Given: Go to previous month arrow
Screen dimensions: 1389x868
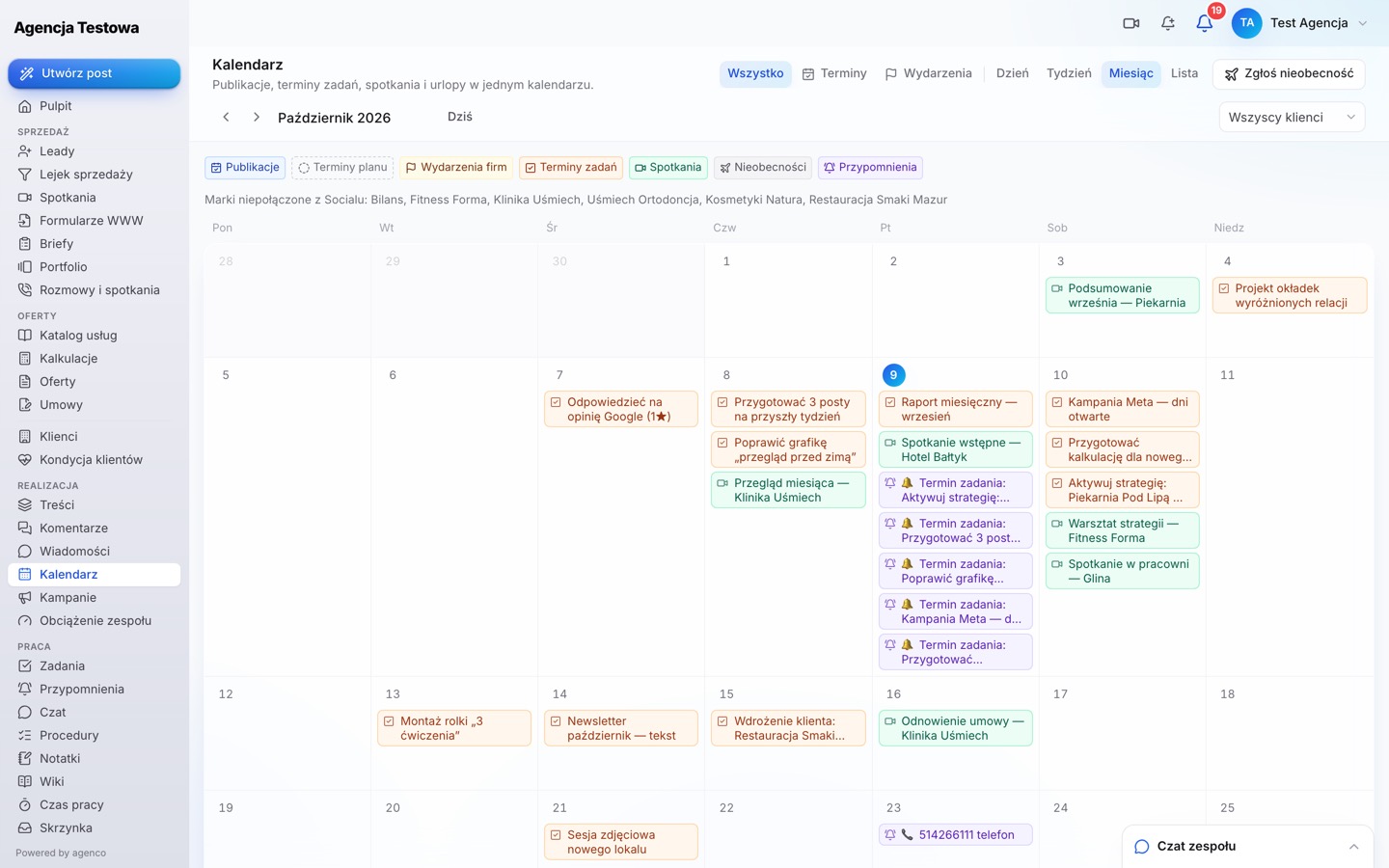Looking at the screenshot, I should pos(226,117).
